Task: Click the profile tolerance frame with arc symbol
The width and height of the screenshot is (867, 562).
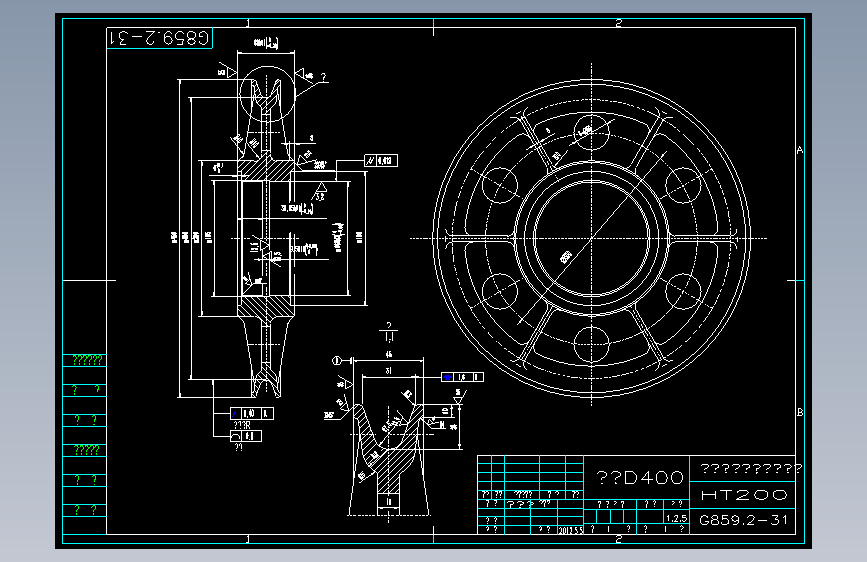Action: click(x=246, y=436)
